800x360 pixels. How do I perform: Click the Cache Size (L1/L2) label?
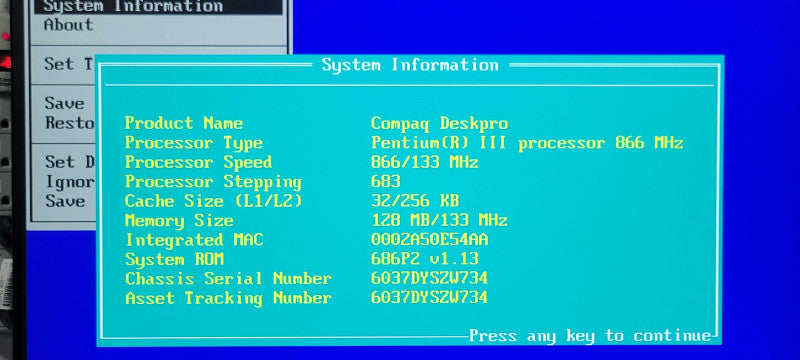(x=213, y=201)
